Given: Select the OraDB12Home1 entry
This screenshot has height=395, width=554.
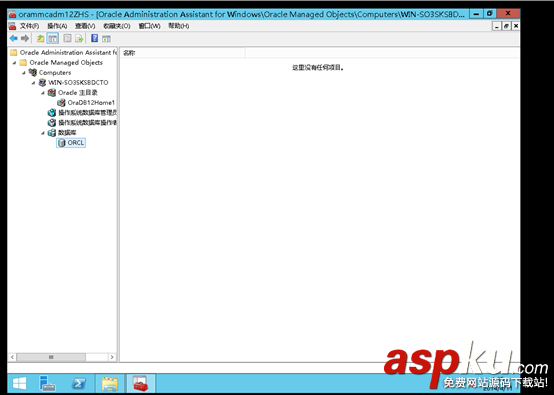Looking at the screenshot, I should pos(86,102).
